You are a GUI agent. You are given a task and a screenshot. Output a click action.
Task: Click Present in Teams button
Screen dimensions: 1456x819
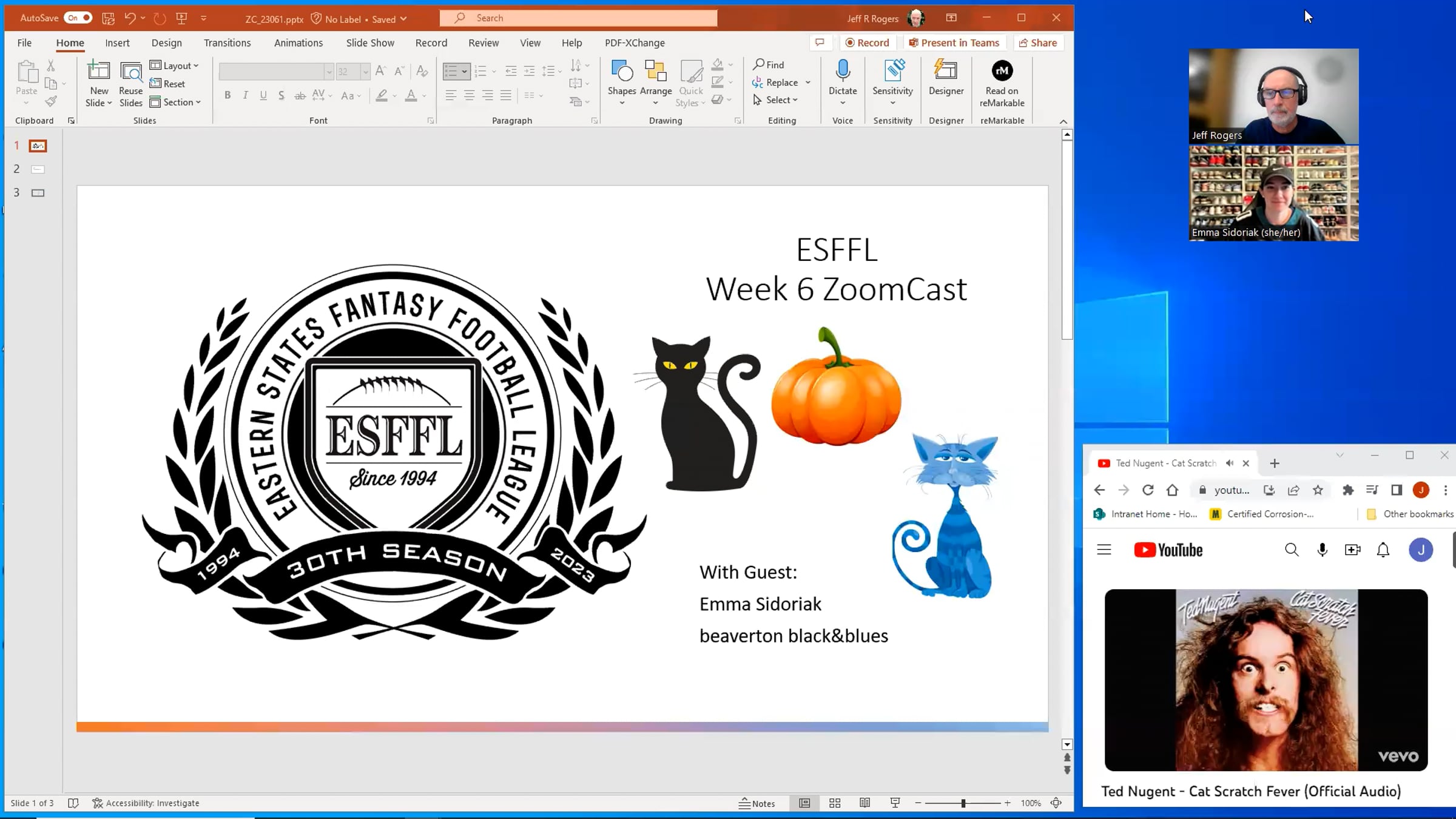click(954, 42)
